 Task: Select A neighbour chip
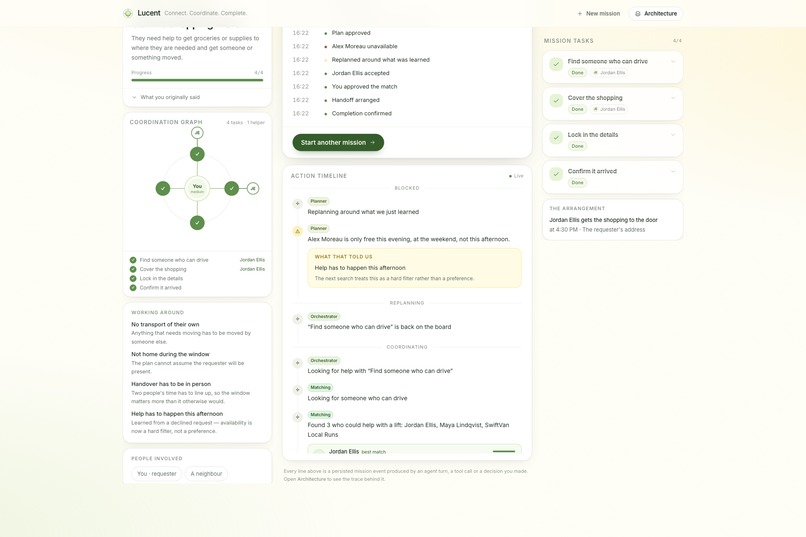click(206, 474)
